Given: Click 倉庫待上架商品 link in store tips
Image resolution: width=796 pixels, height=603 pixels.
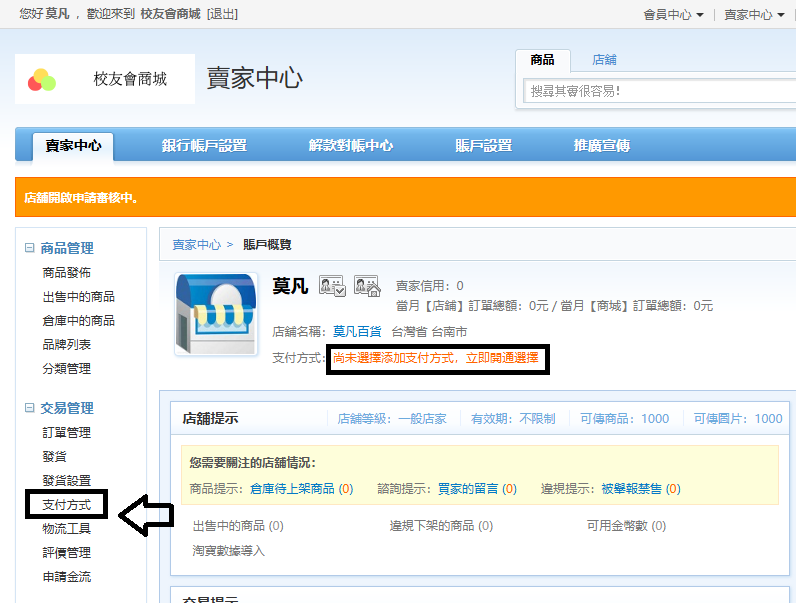Looking at the screenshot, I should 292,489.
